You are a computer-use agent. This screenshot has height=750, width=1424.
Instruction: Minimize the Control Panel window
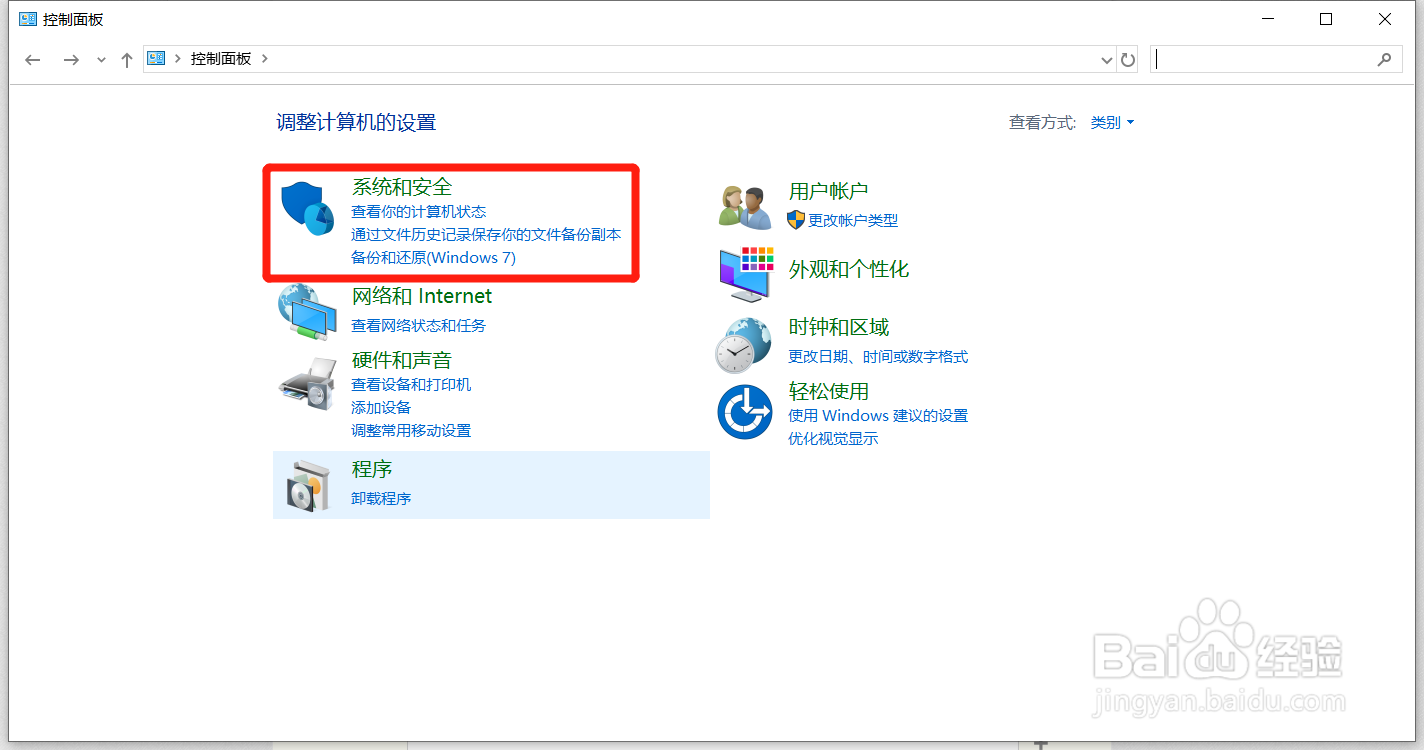pyautogui.click(x=1268, y=19)
